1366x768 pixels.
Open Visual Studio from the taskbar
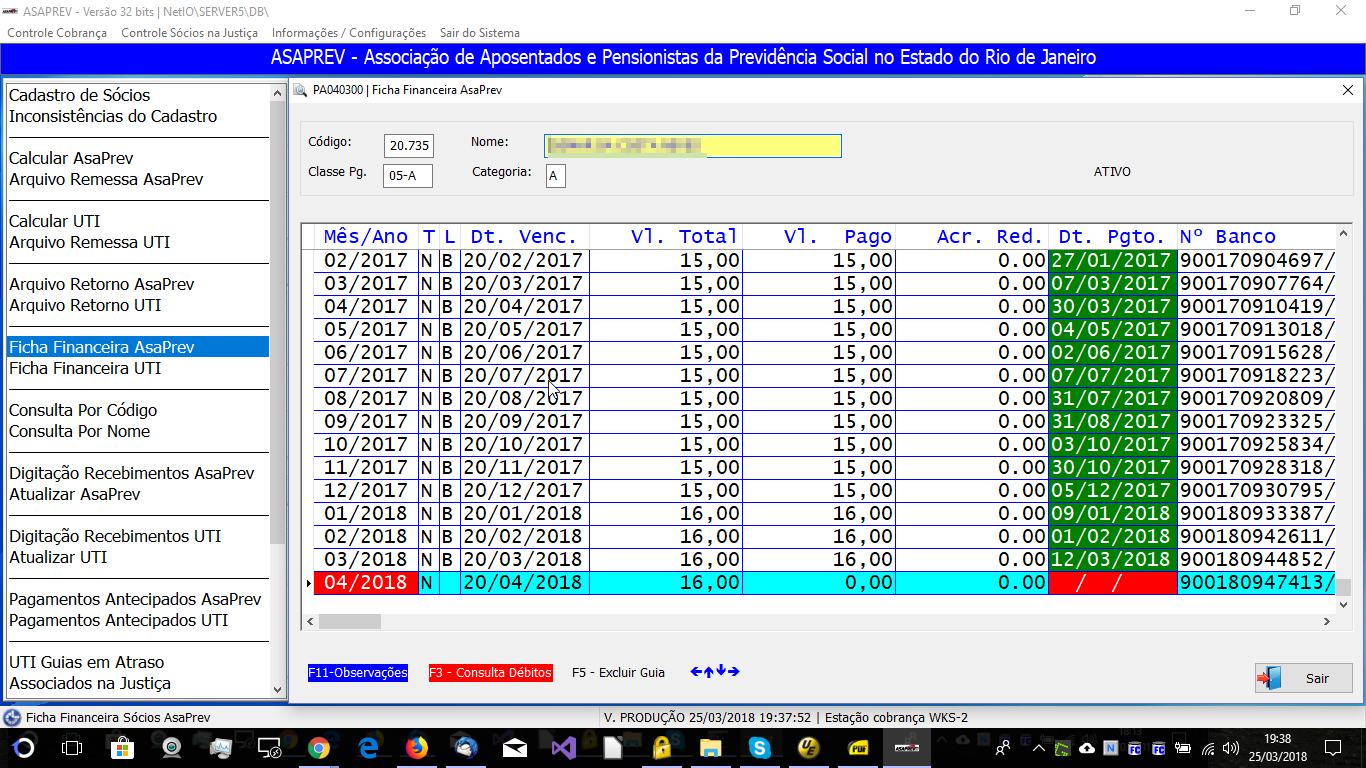click(x=564, y=747)
